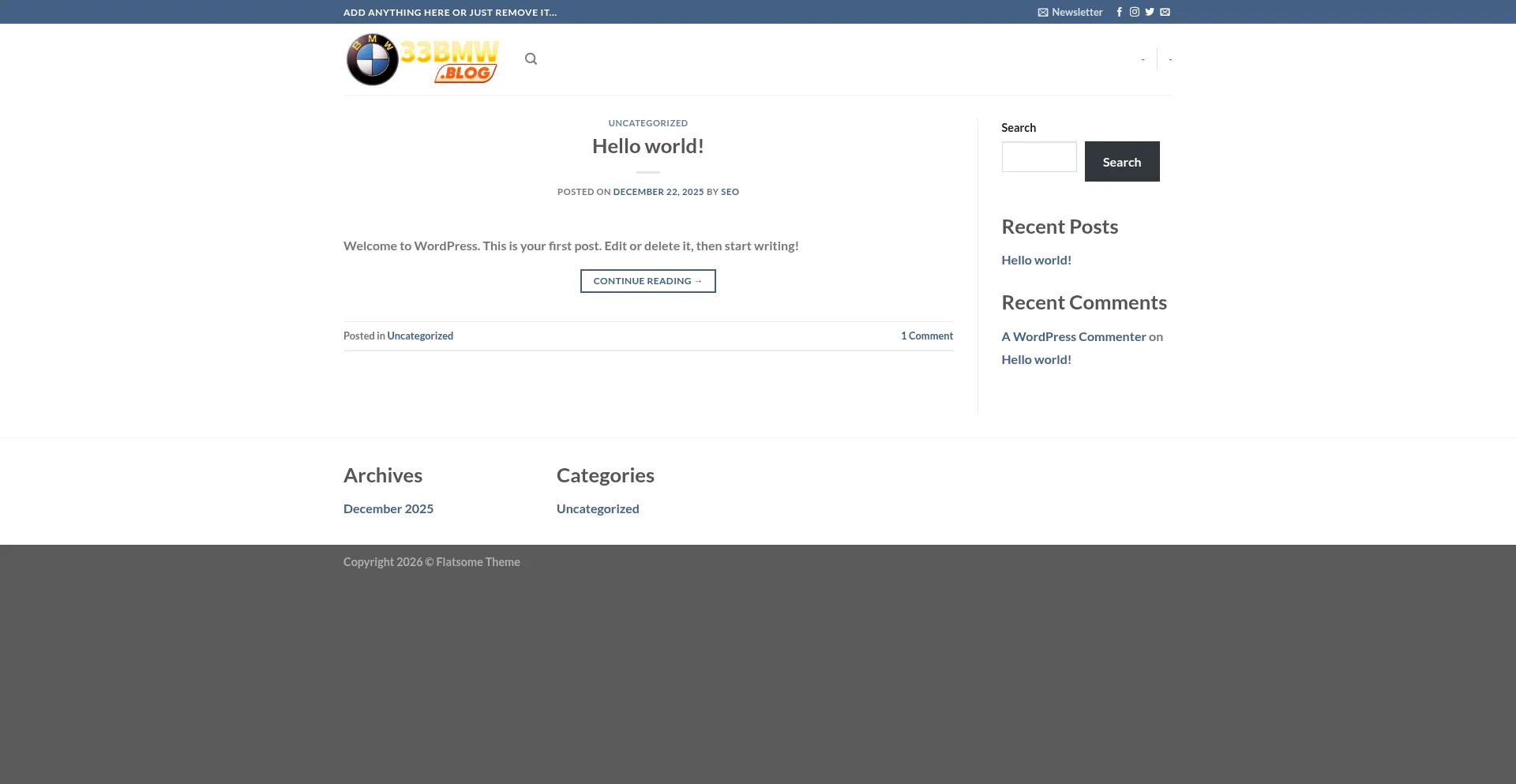
Task: Open the SEO author link
Action: click(730, 192)
